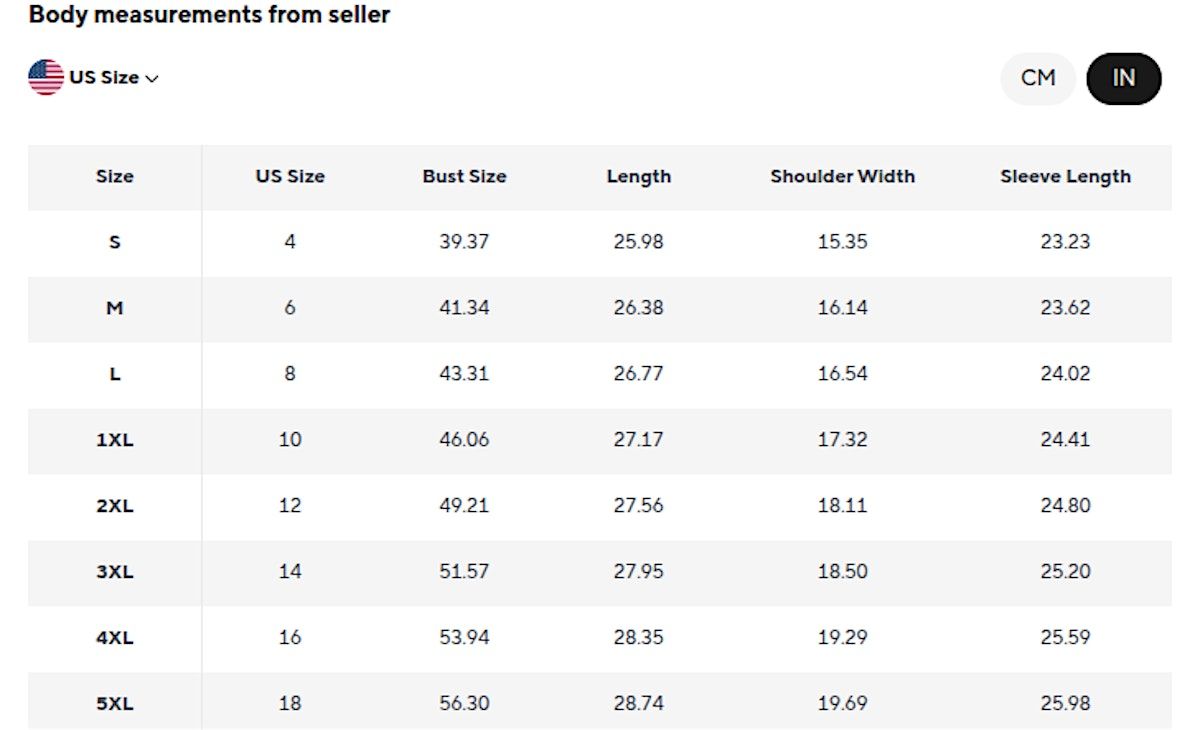Click the Size column header
1200x730 pixels.
(114, 176)
